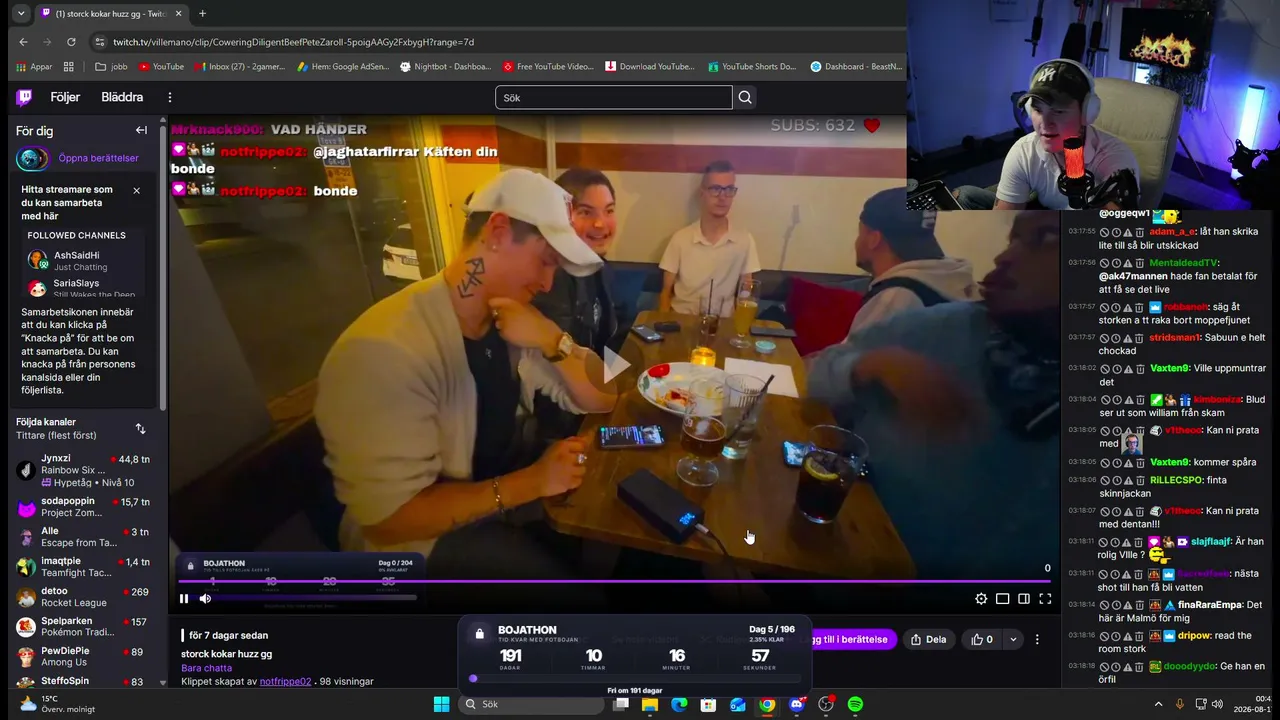Viewport: 1280px width, 720px height.
Task: Open the Windows Start menu
Action: 441,704
